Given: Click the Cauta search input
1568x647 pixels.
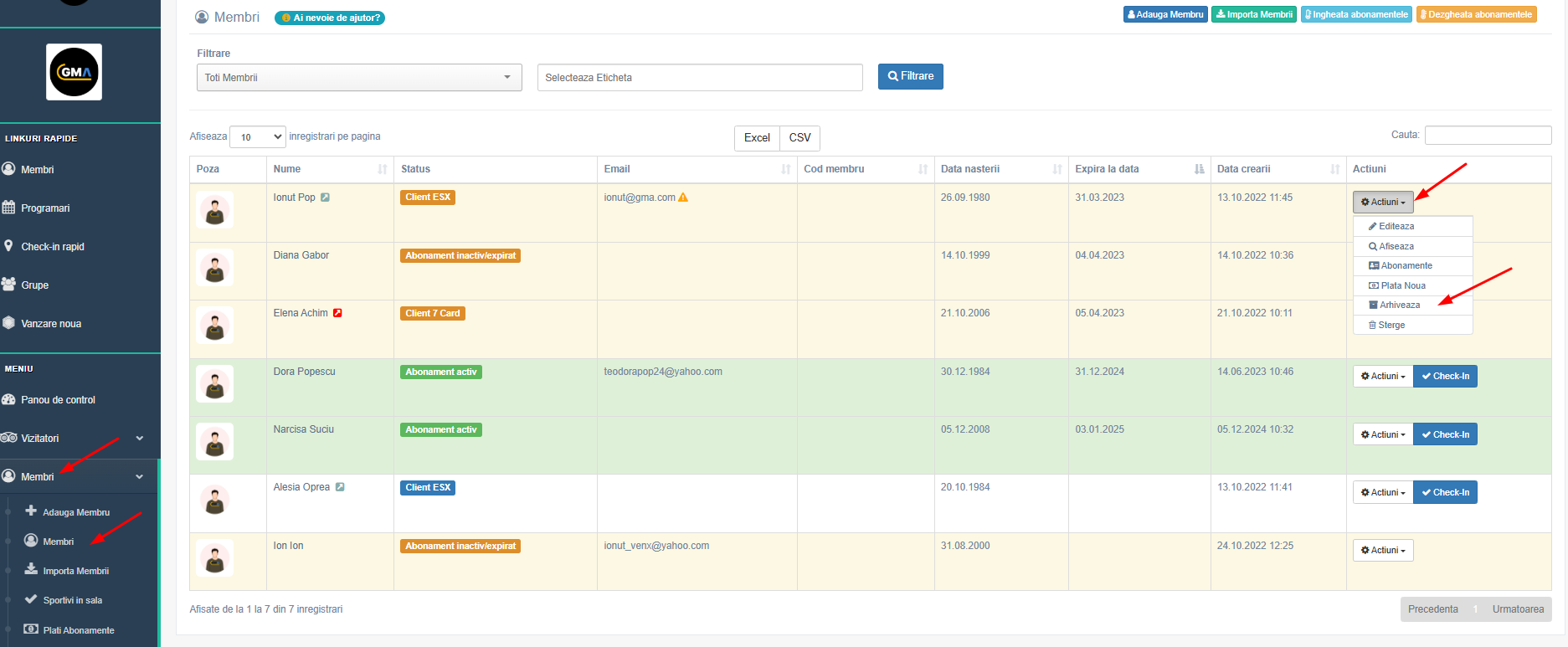Looking at the screenshot, I should coord(1488,135).
